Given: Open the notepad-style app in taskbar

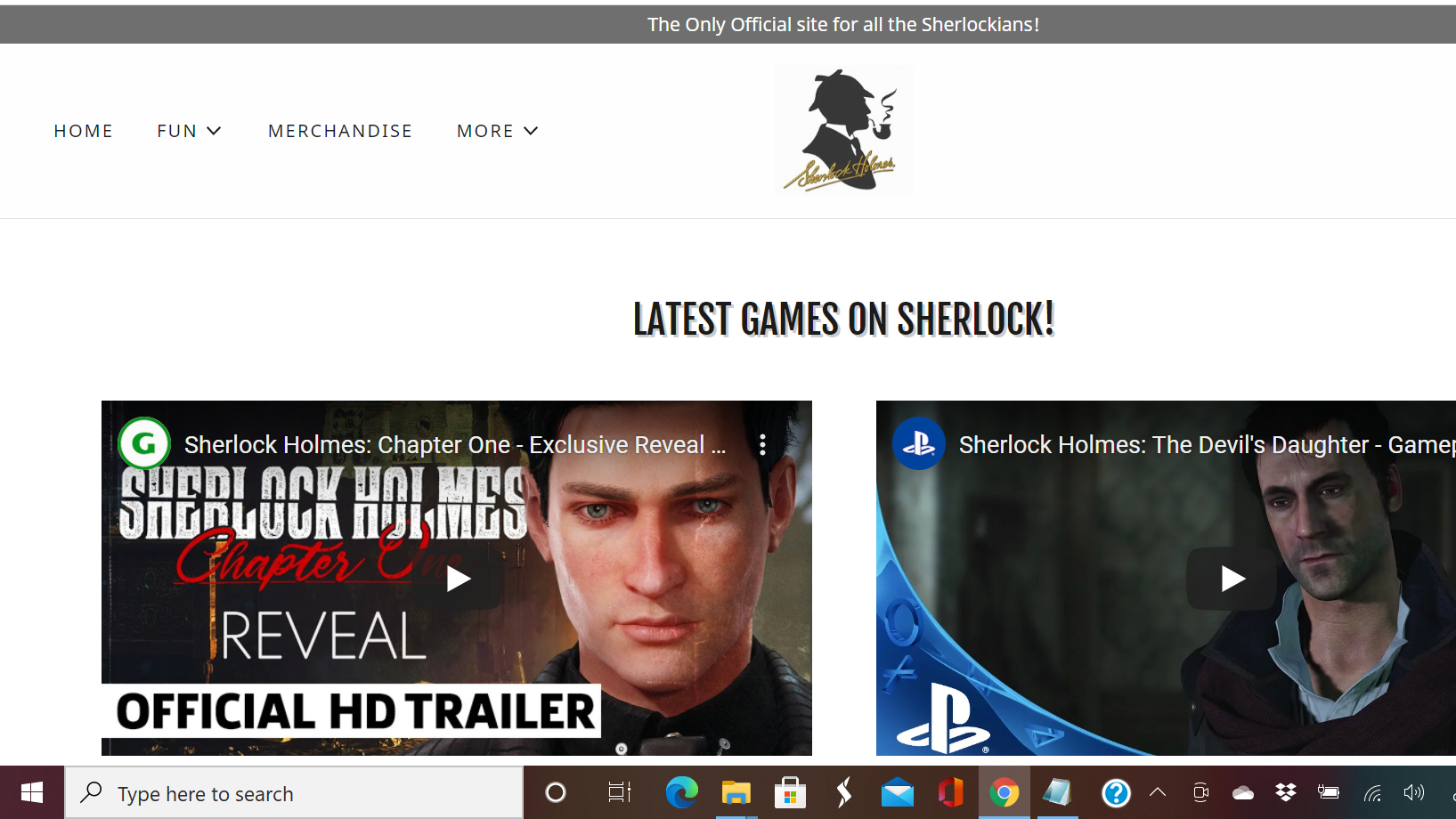Looking at the screenshot, I should pyautogui.click(x=1057, y=792).
